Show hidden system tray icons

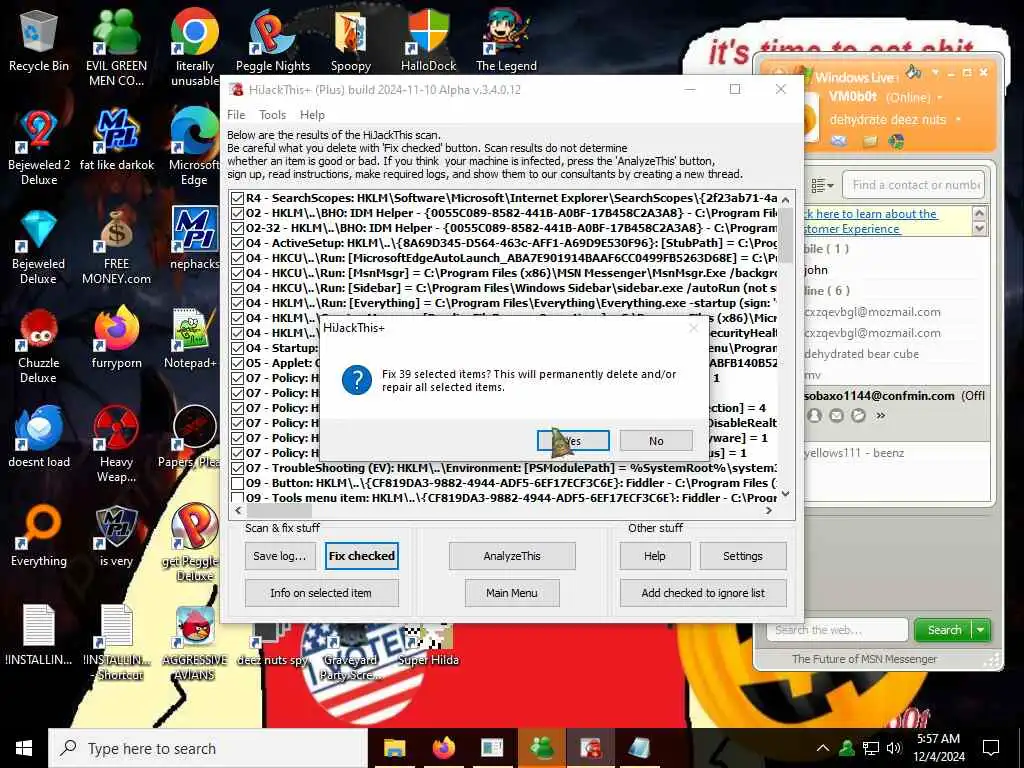823,748
